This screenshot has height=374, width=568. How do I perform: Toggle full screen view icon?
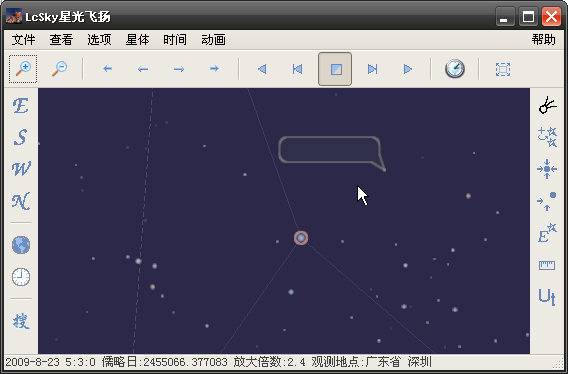tap(503, 69)
